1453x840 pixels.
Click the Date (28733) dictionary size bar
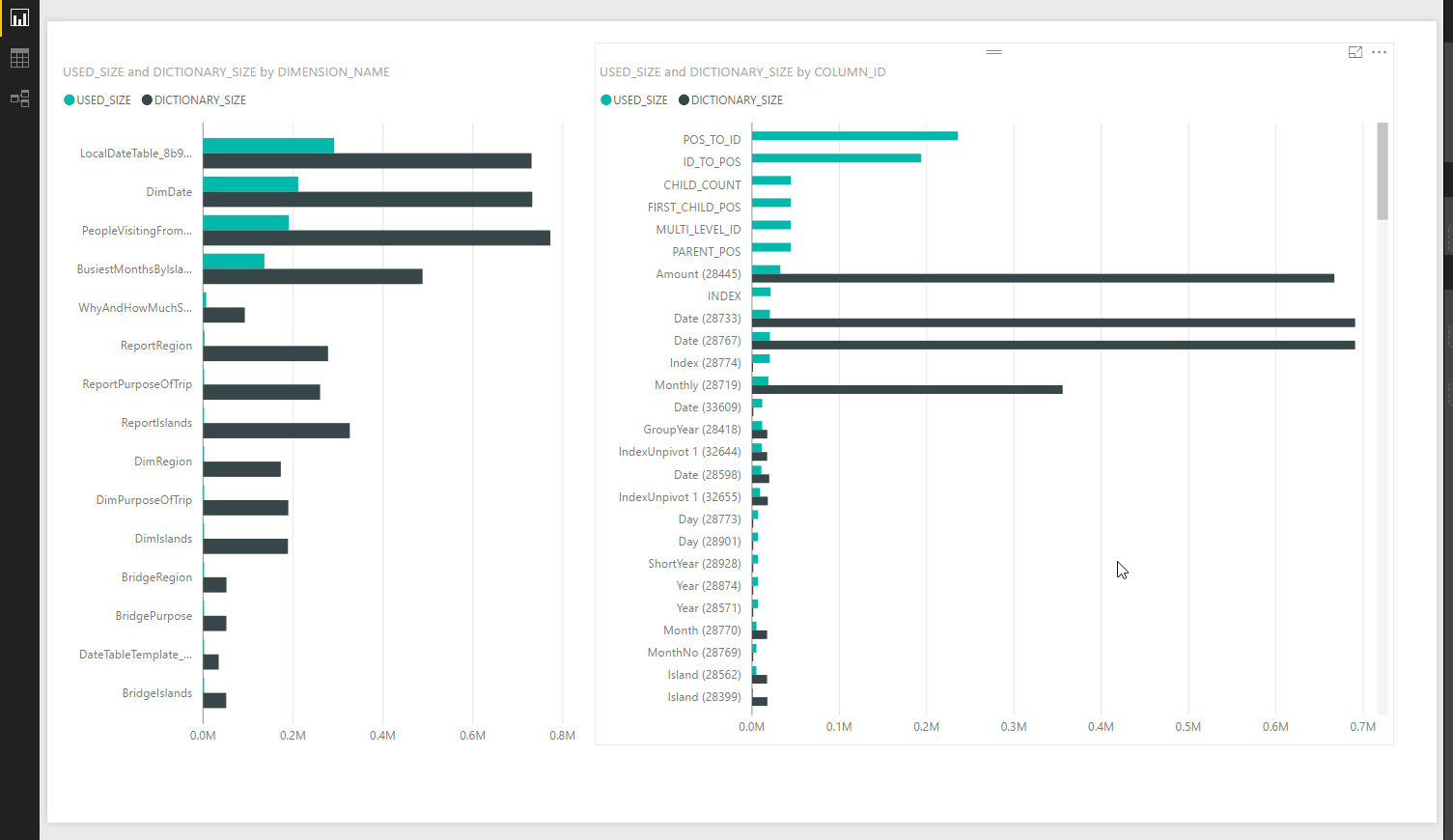click(x=1052, y=322)
